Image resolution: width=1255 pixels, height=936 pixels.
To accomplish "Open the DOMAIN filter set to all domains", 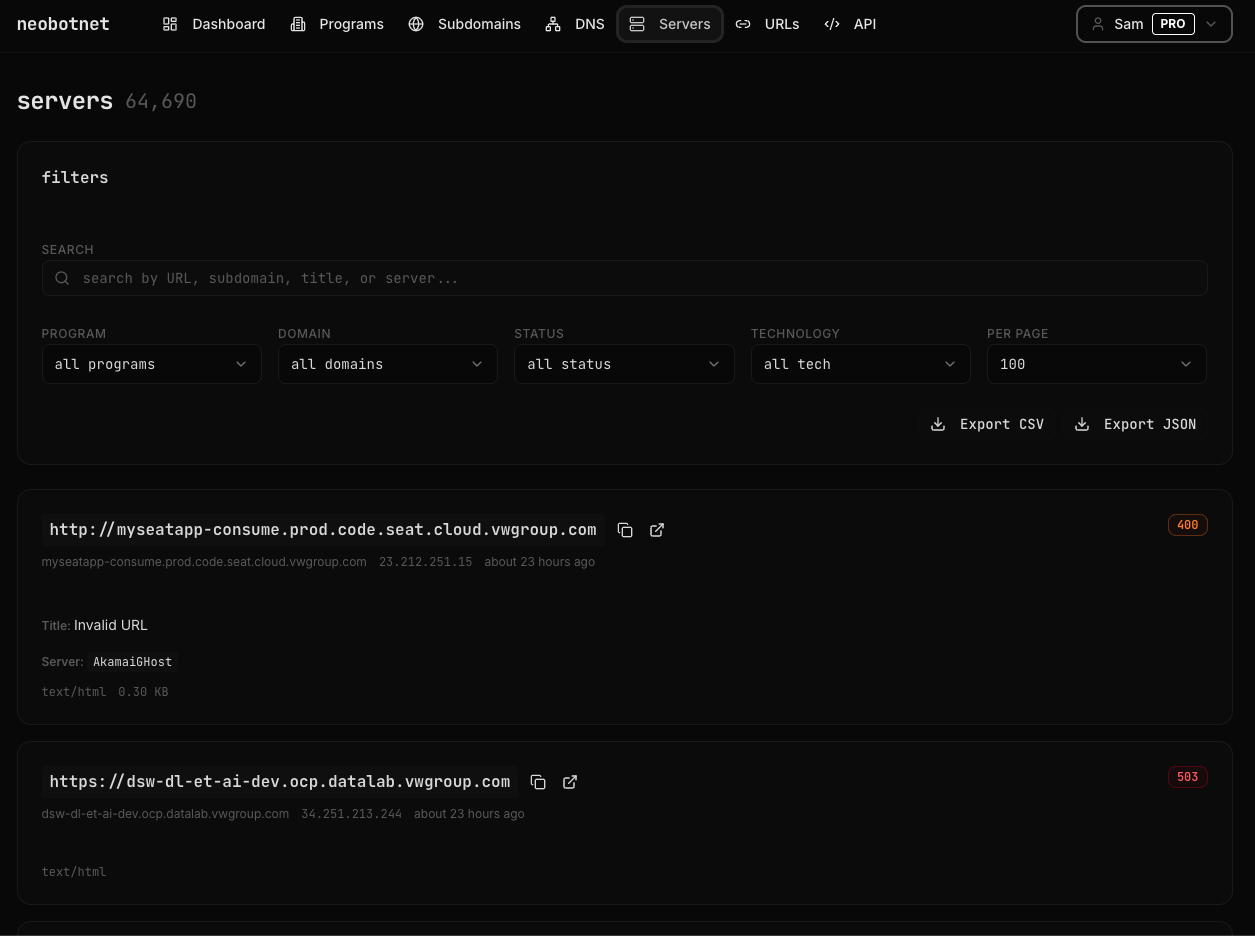I will [x=387, y=364].
